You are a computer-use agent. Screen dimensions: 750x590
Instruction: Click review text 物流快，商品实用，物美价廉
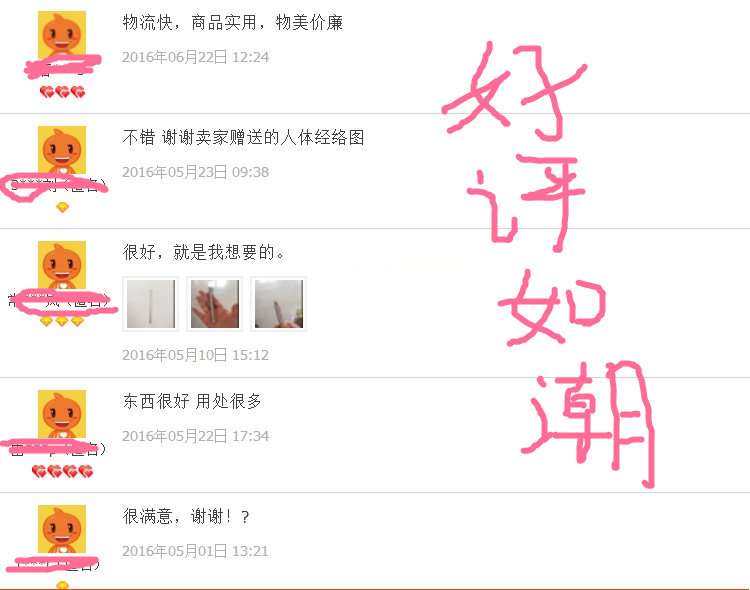click(233, 22)
